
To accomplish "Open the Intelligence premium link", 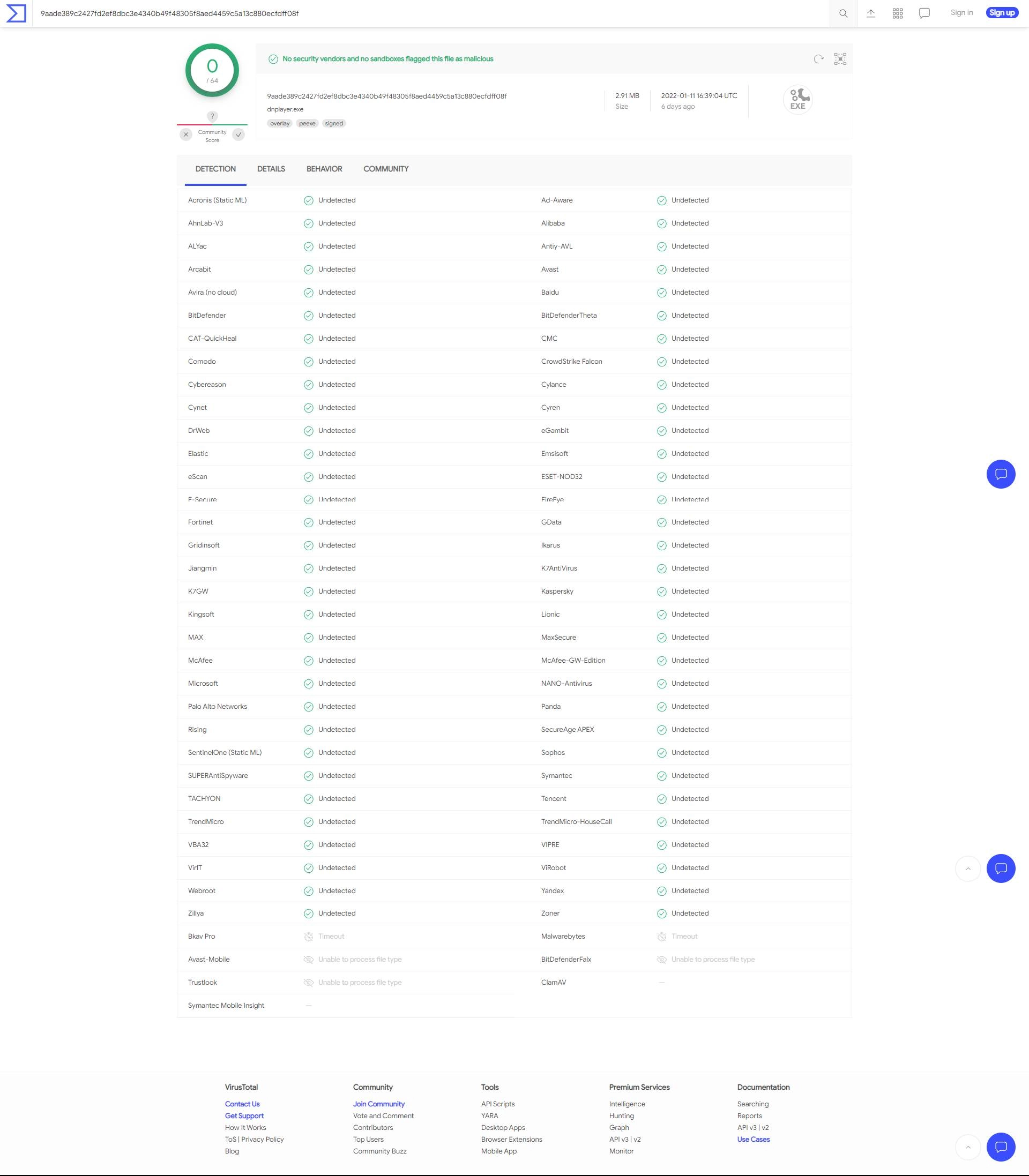I will click(627, 1104).
